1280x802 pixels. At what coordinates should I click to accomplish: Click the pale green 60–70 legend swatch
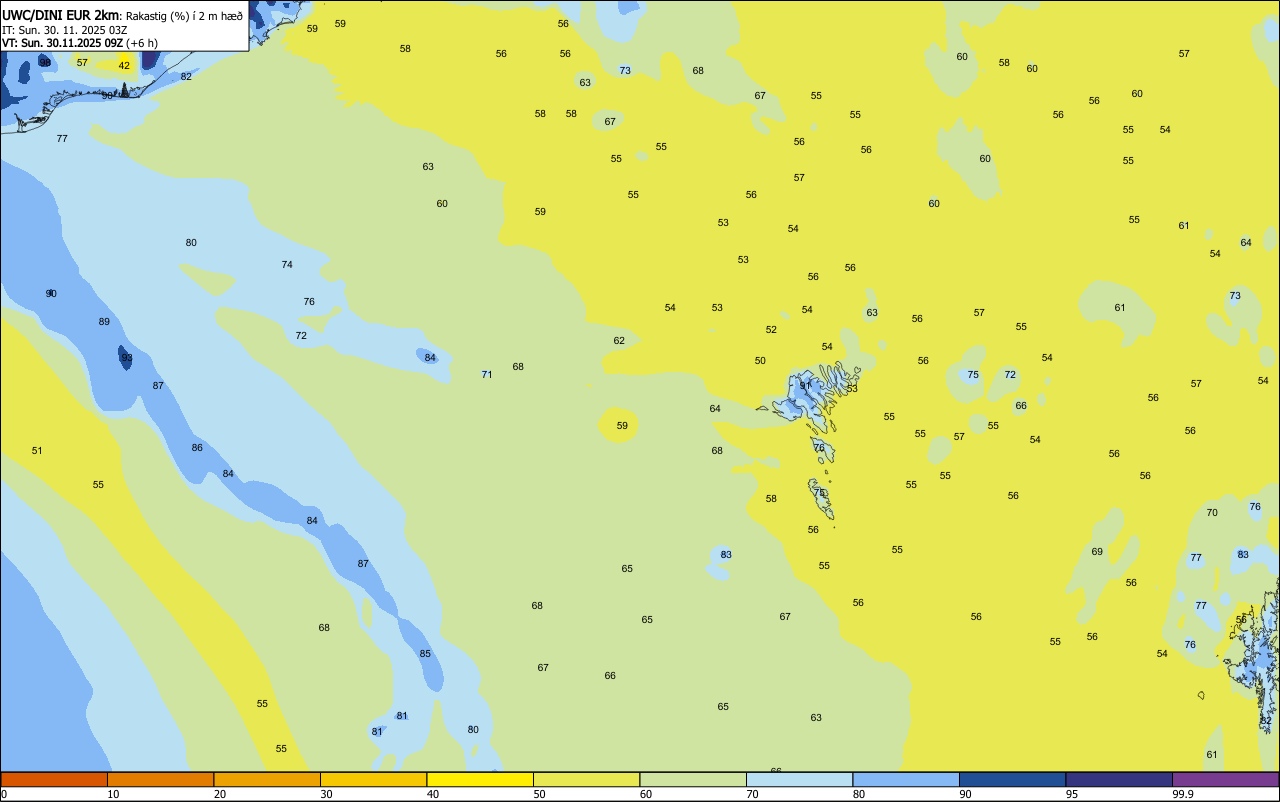[693, 779]
